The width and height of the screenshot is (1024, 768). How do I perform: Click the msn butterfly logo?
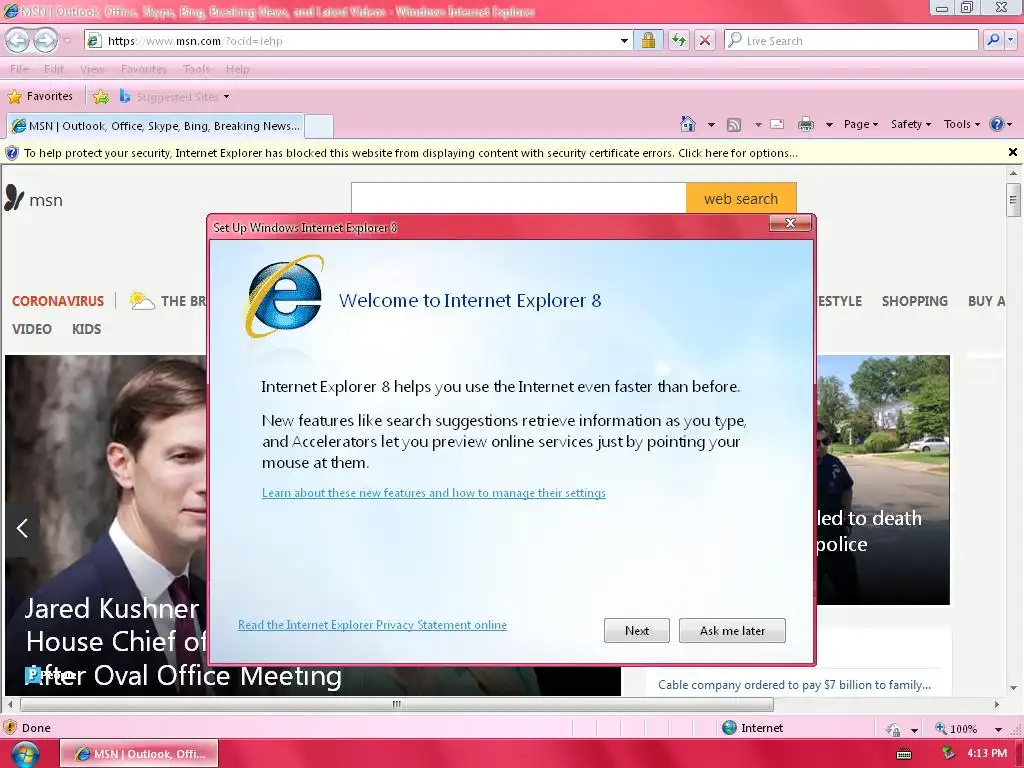tap(33, 199)
